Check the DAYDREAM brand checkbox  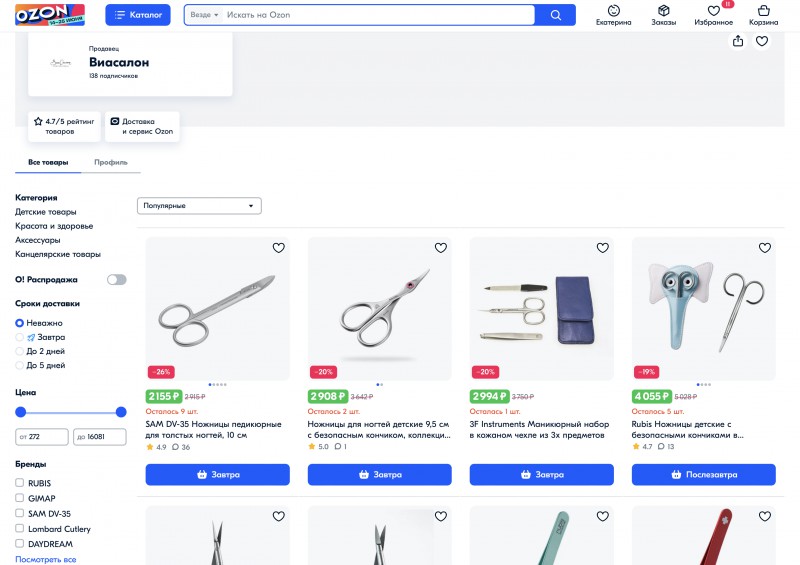click(x=19, y=543)
